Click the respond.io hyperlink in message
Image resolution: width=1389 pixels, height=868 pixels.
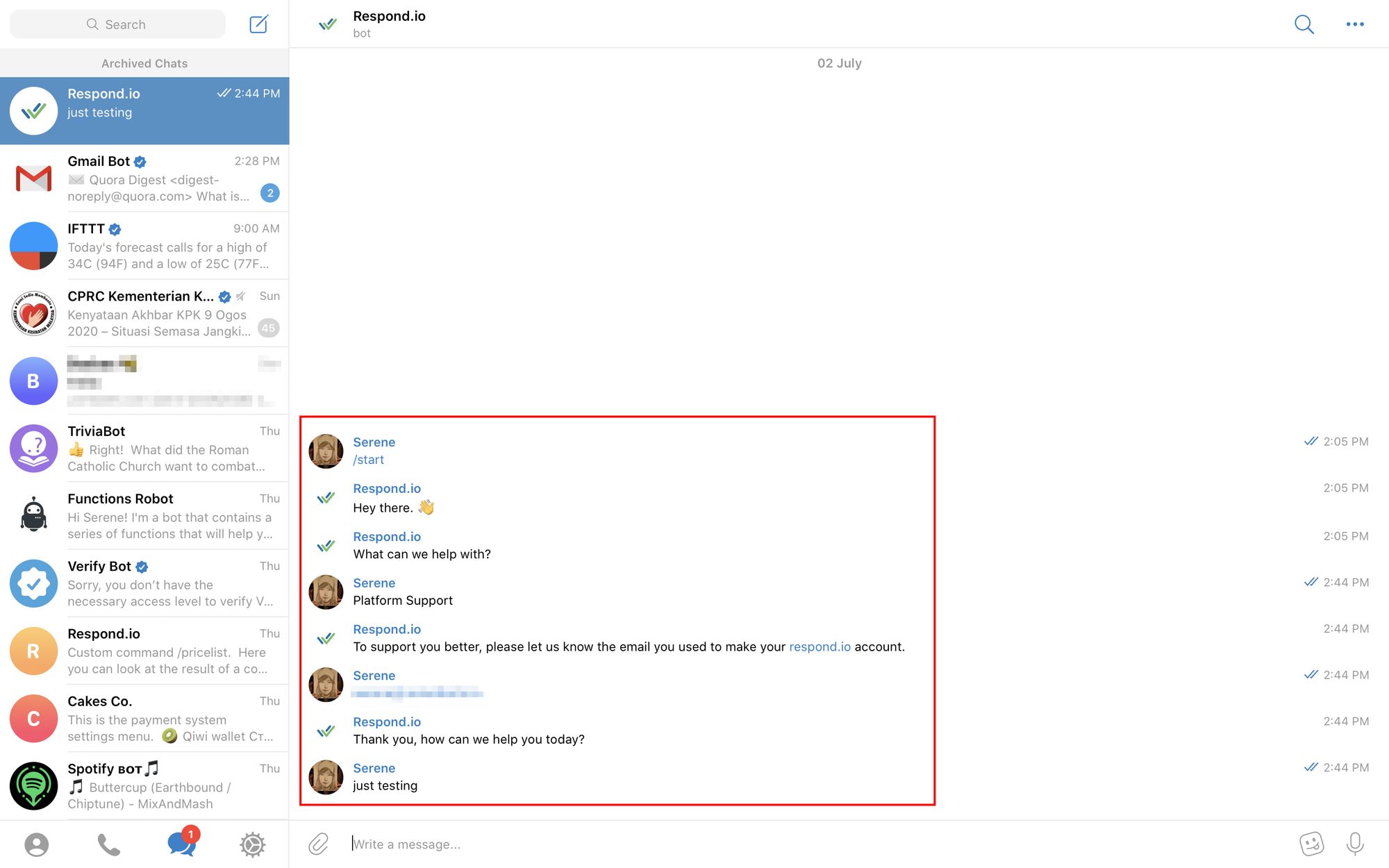[819, 646]
